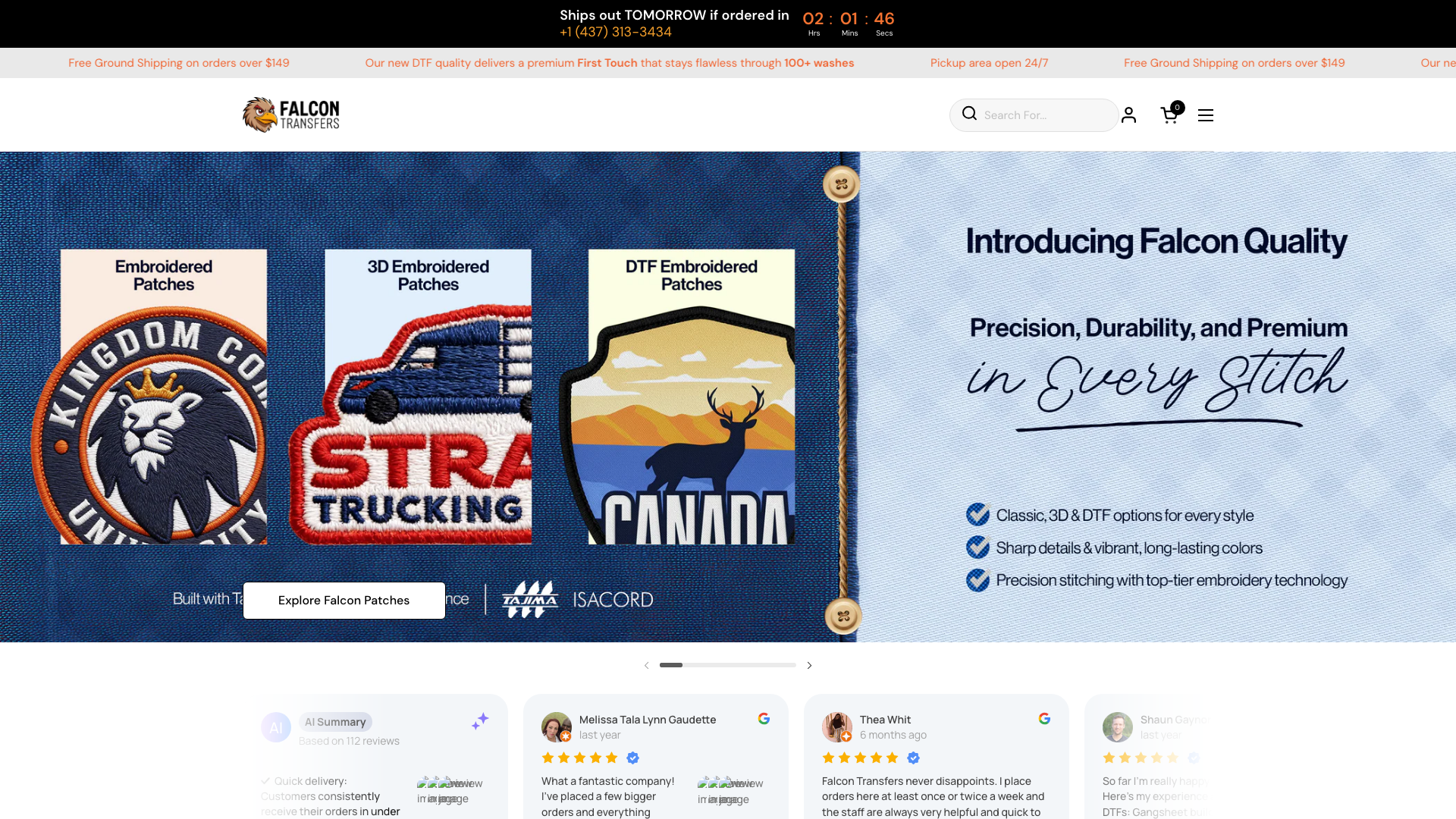Open the user account icon
Image resolution: width=1456 pixels, height=819 pixels.
click(x=1128, y=115)
